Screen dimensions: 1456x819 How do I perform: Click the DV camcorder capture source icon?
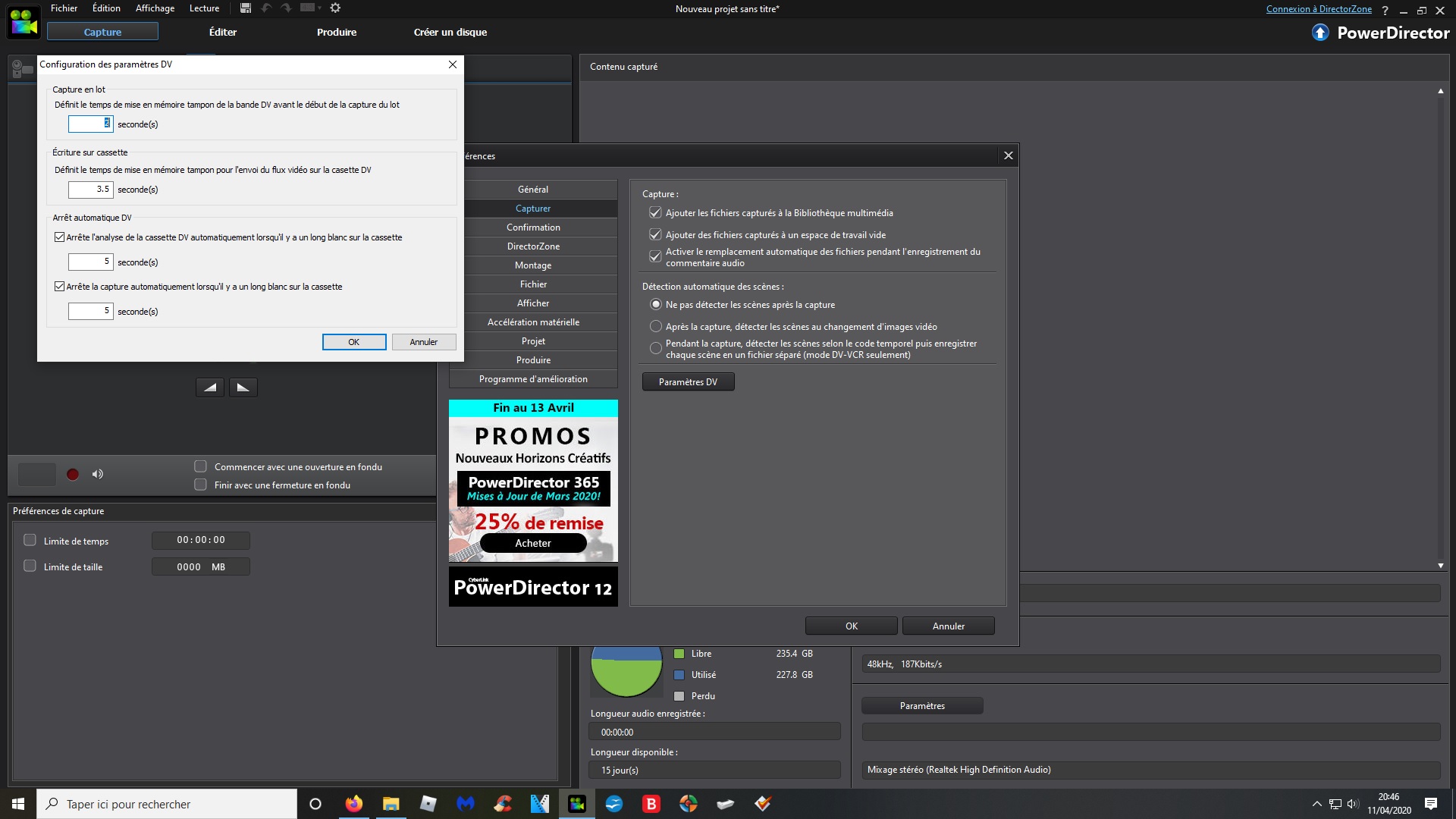[x=22, y=69]
